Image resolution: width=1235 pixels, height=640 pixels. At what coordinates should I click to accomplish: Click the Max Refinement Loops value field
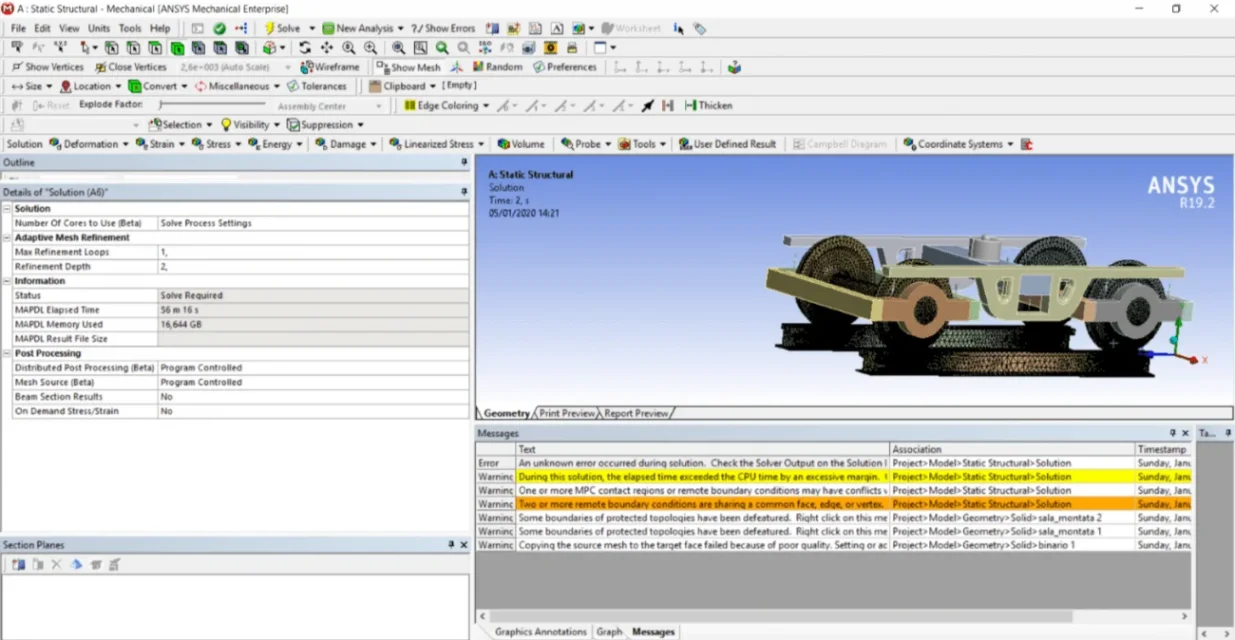coord(313,252)
